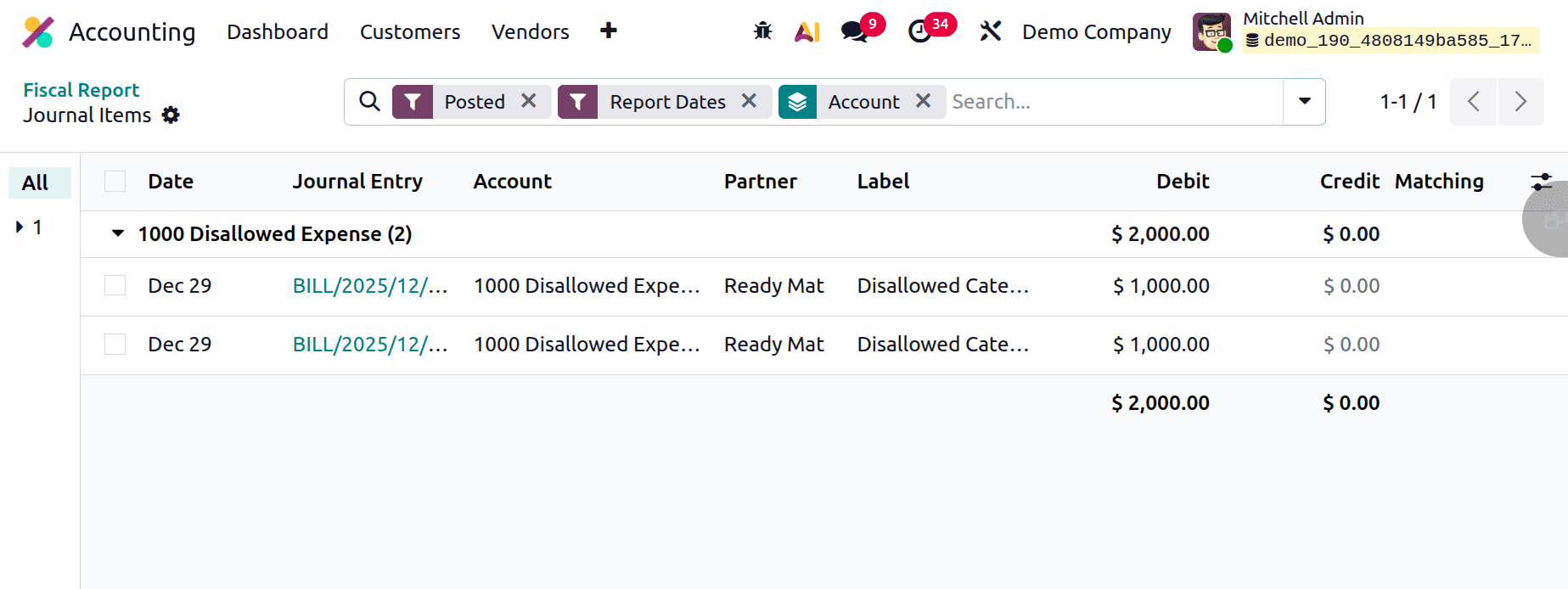
Task: Click Mitchell Admin user avatar
Action: click(x=1211, y=32)
